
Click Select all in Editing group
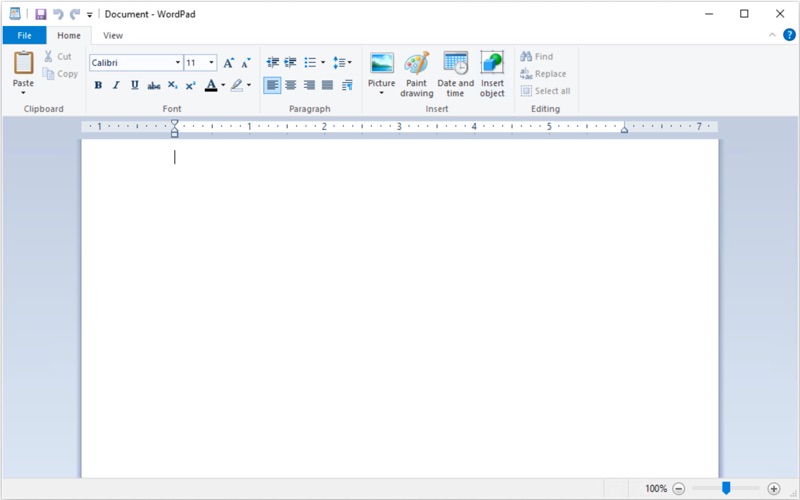545,91
